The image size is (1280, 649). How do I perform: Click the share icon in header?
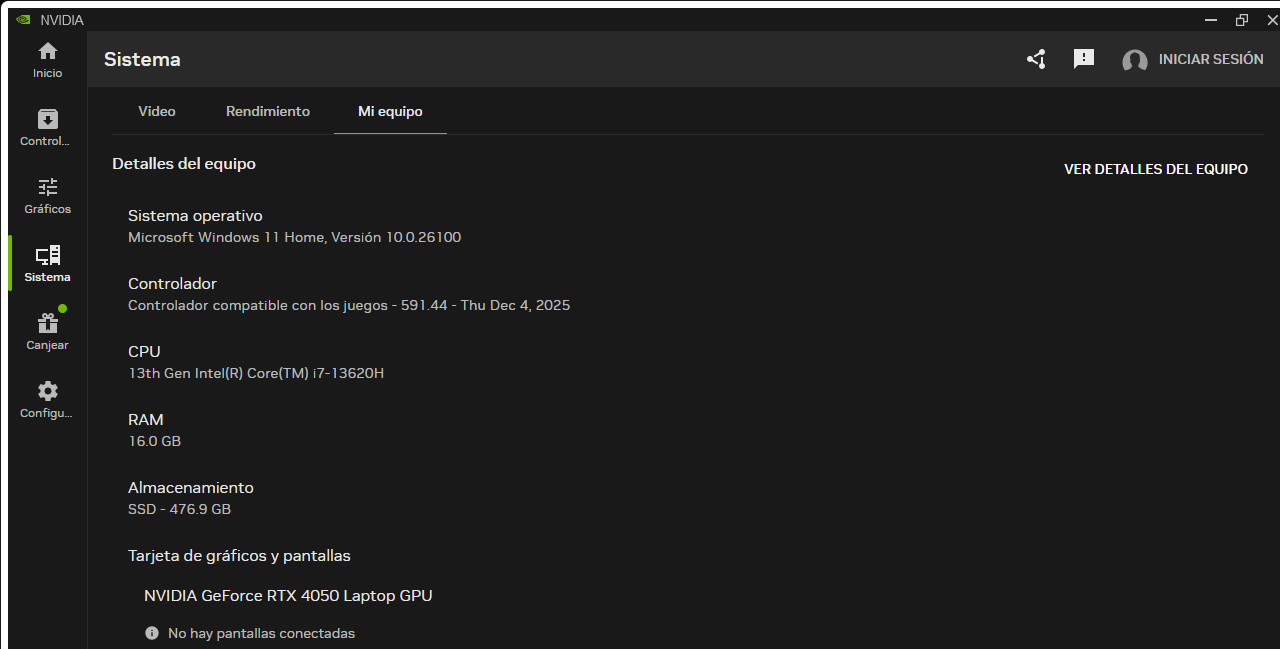pos(1036,59)
